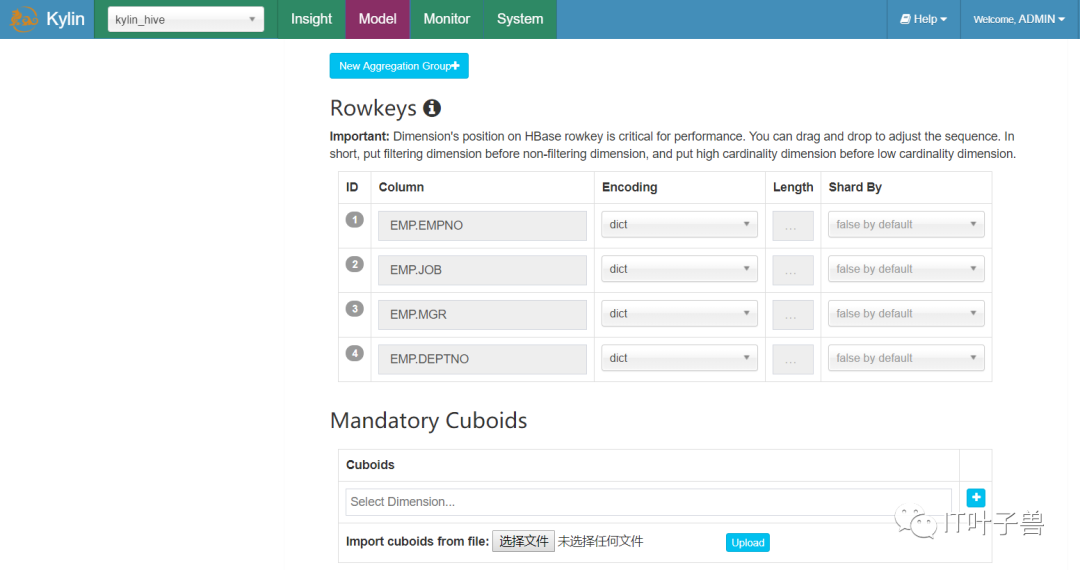Screen dimensions: 1080x570
Task: Click row ID badge 3 for EMP.MGR
Action: (355, 309)
